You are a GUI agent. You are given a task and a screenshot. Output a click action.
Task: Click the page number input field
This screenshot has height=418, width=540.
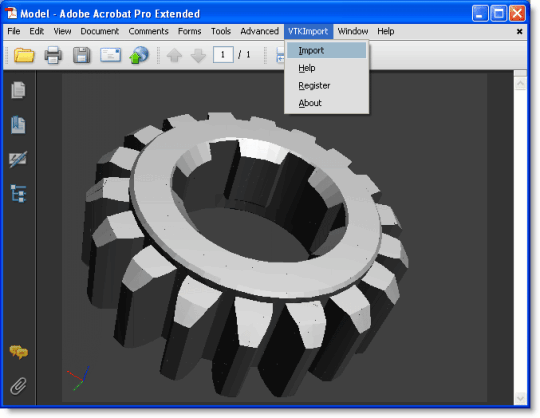(x=223, y=54)
